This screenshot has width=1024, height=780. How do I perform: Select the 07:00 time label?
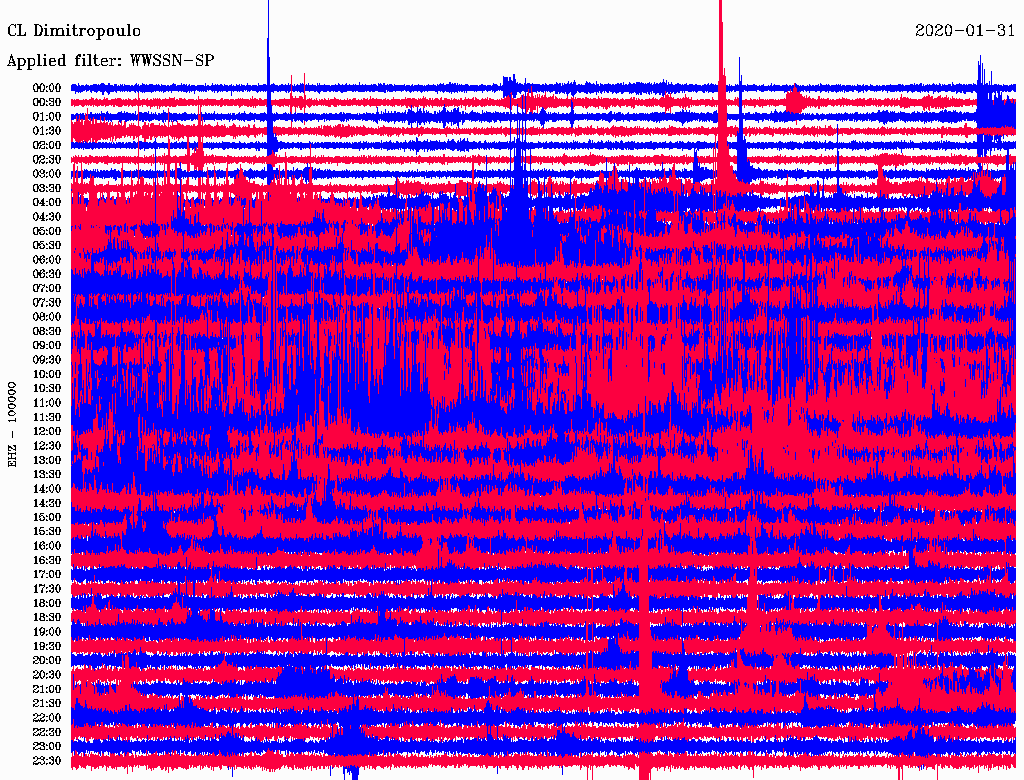(47, 288)
